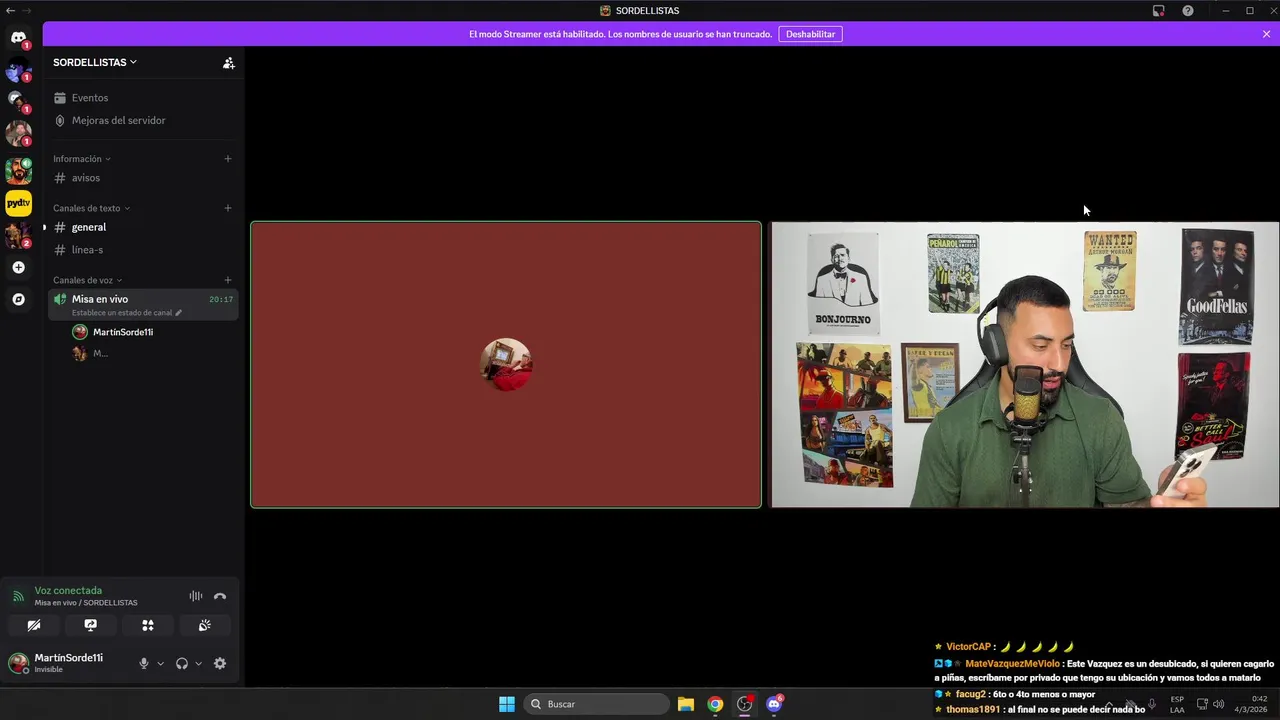Focus the webcam stream tile
This screenshot has height=720, width=1280.
point(1025,365)
